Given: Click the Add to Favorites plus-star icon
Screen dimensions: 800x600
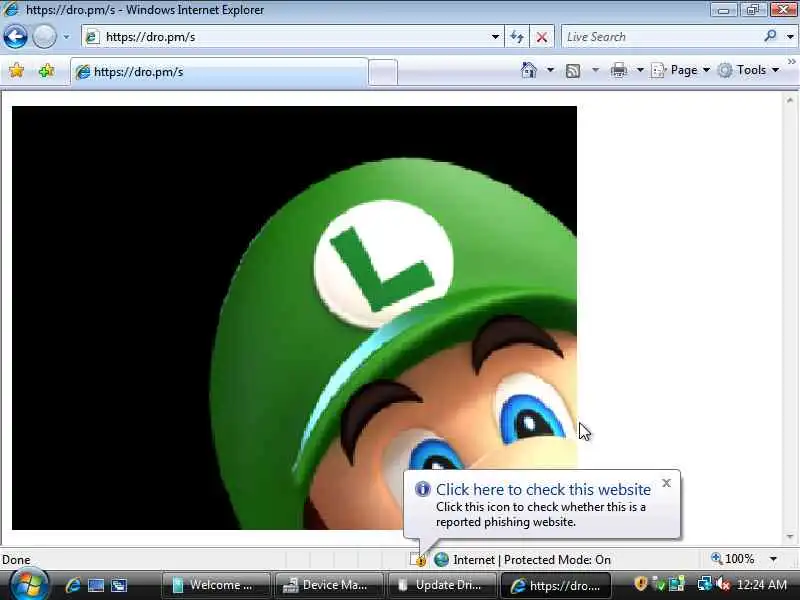Looking at the screenshot, I should tap(46, 70).
